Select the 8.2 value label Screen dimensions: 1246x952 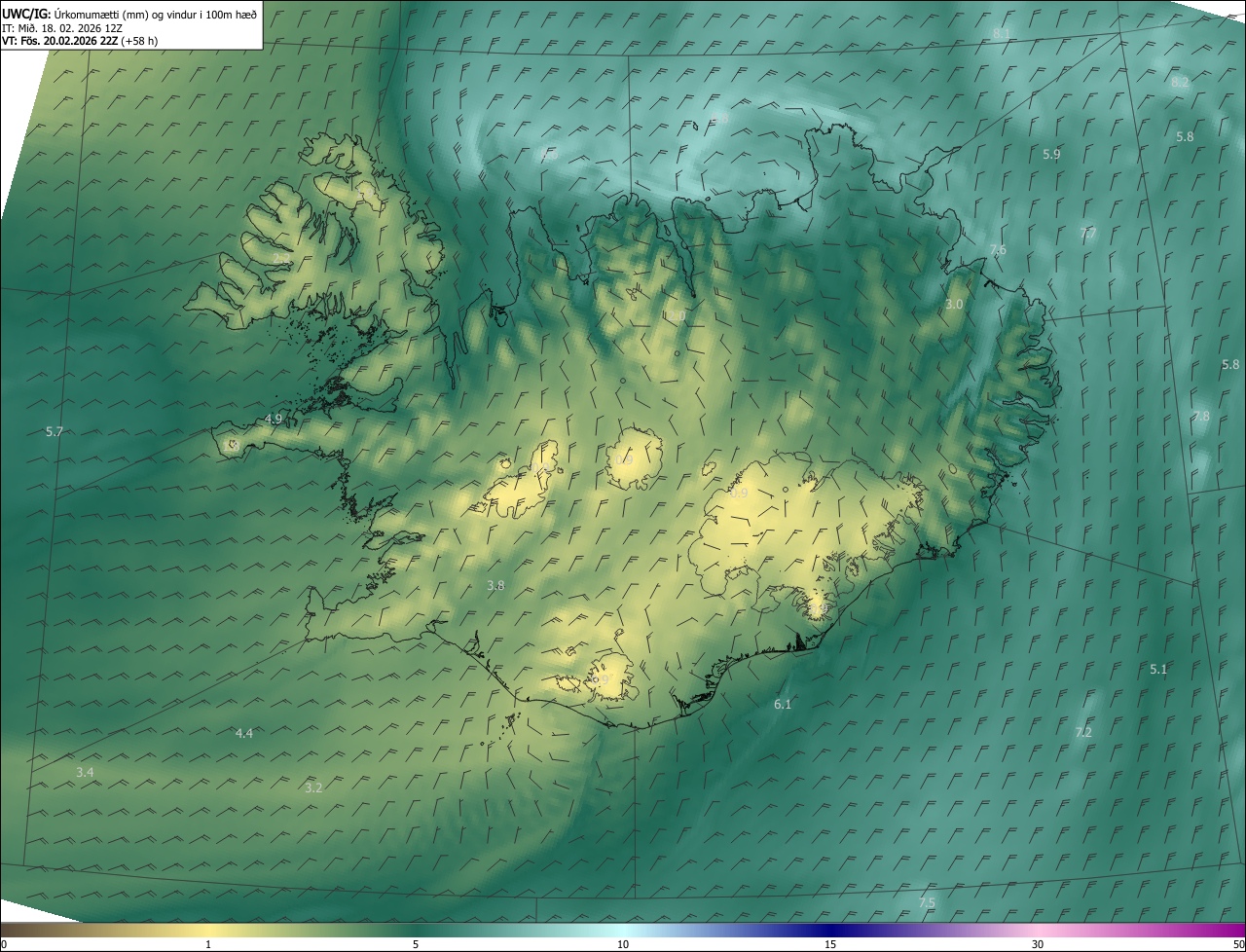pyautogui.click(x=1180, y=83)
